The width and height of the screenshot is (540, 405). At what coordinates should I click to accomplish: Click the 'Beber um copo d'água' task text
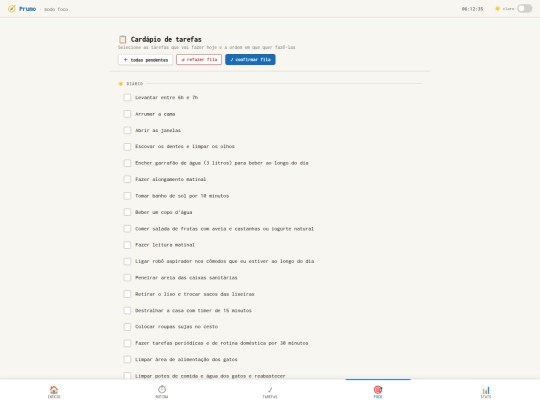(x=164, y=212)
